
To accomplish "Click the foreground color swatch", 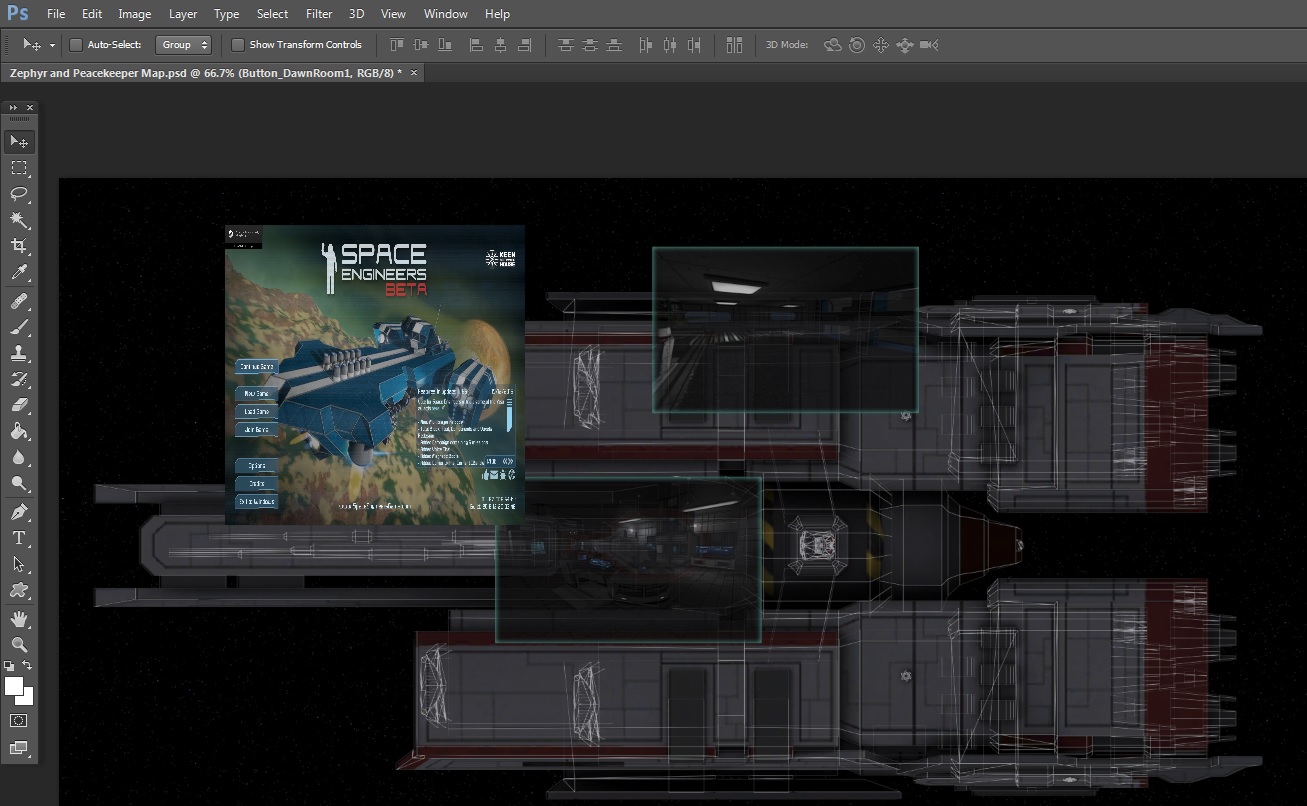I will 14,686.
